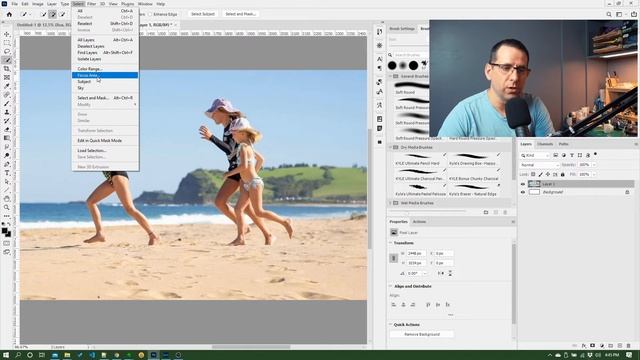Select the Rectangular Marquee tool
This screenshot has height=360, width=640.
[x=7, y=43]
